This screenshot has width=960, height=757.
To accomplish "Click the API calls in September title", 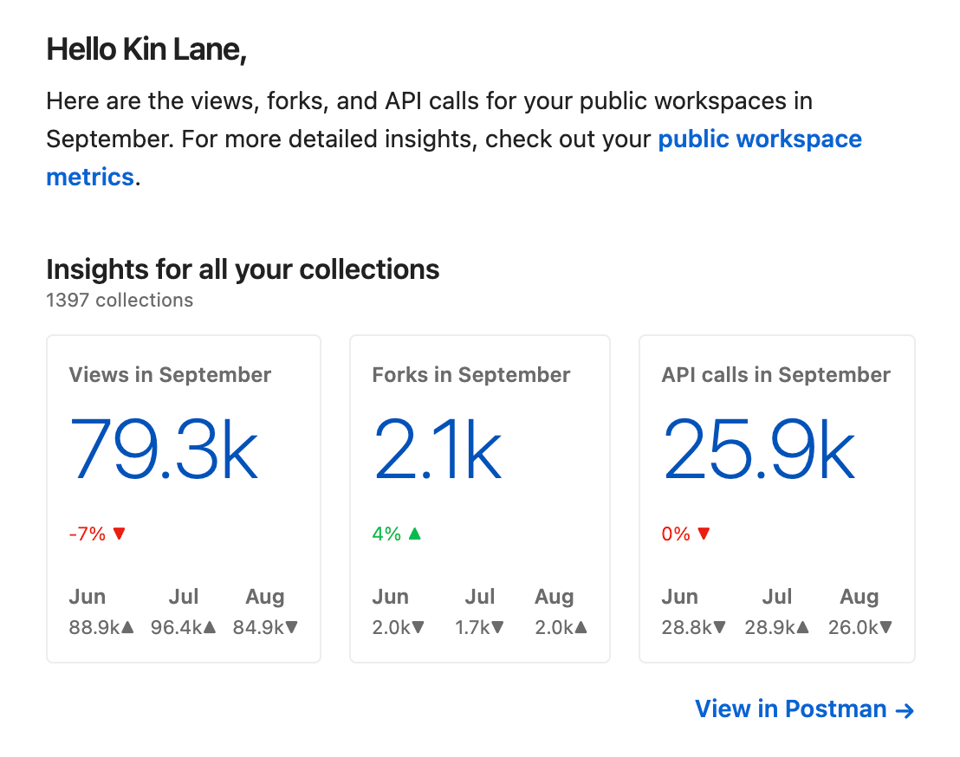I will pyautogui.click(x=776, y=375).
